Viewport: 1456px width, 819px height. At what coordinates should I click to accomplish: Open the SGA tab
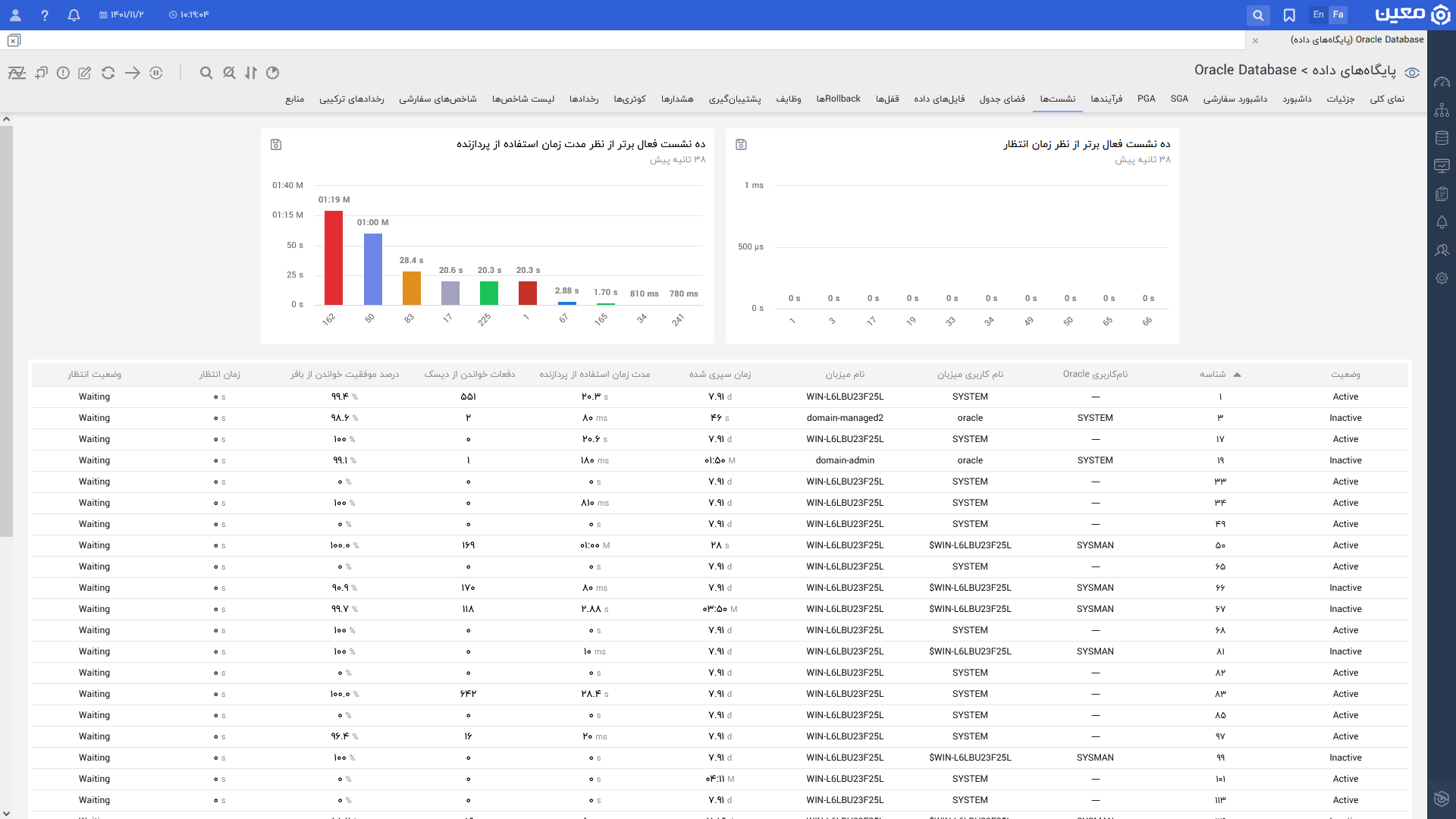(1179, 99)
